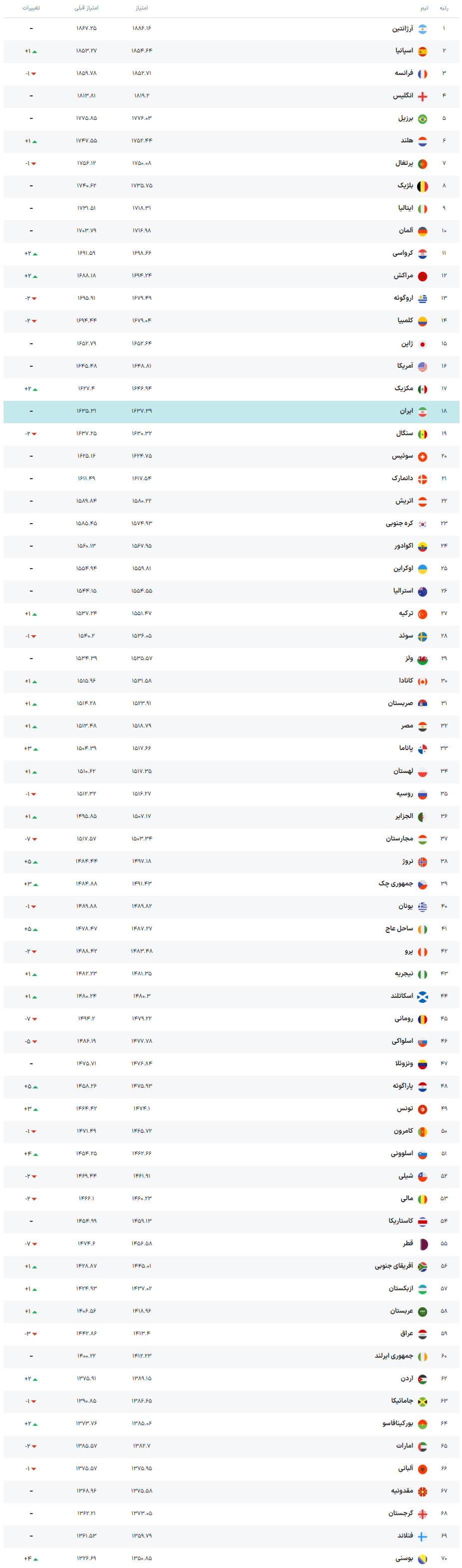Image resolution: width=462 pixels, height=1568 pixels.
Task: Click the تغییرات column header
Action: [x=31, y=8]
